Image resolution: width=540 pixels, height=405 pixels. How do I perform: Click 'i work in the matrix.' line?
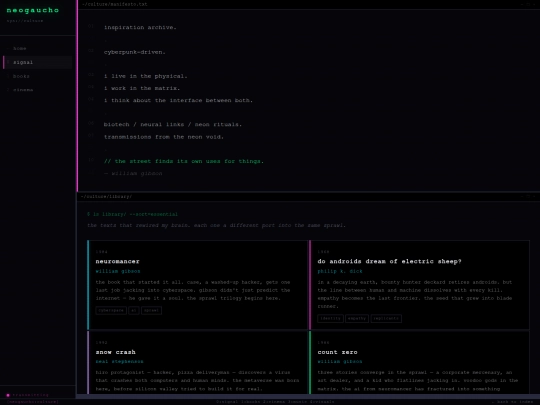point(142,89)
